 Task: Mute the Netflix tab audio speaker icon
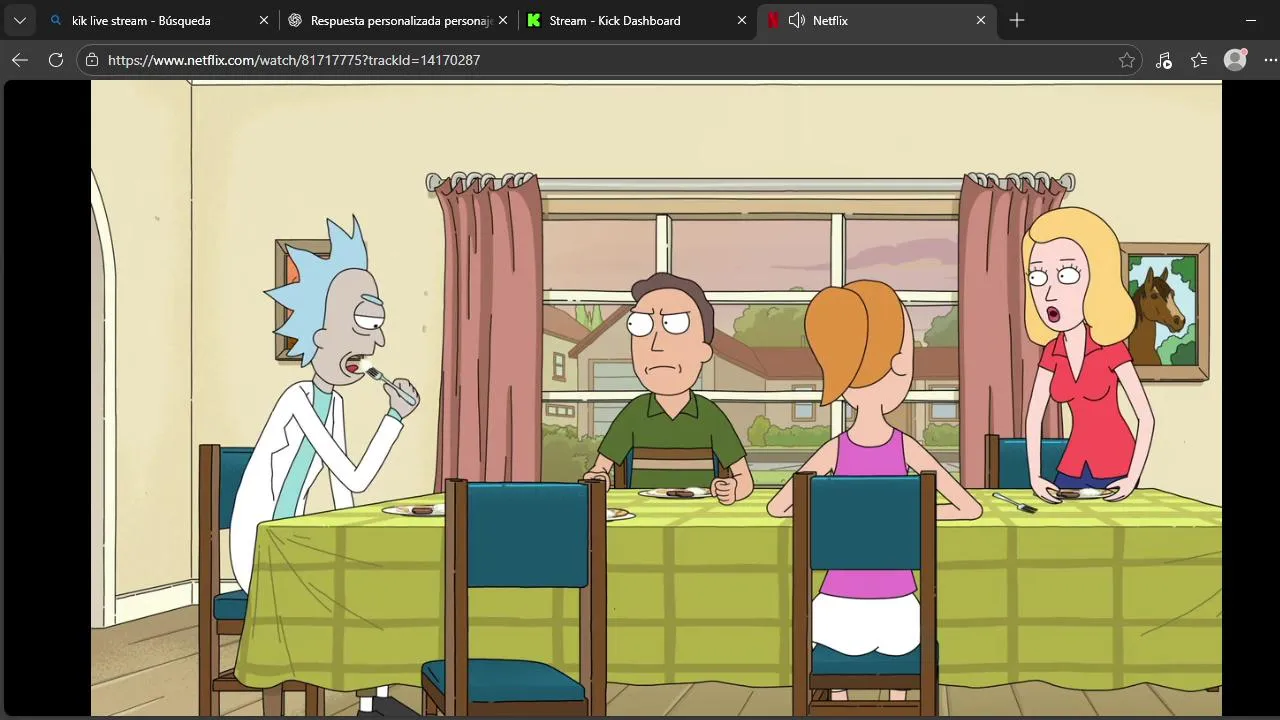pyautogui.click(x=797, y=20)
